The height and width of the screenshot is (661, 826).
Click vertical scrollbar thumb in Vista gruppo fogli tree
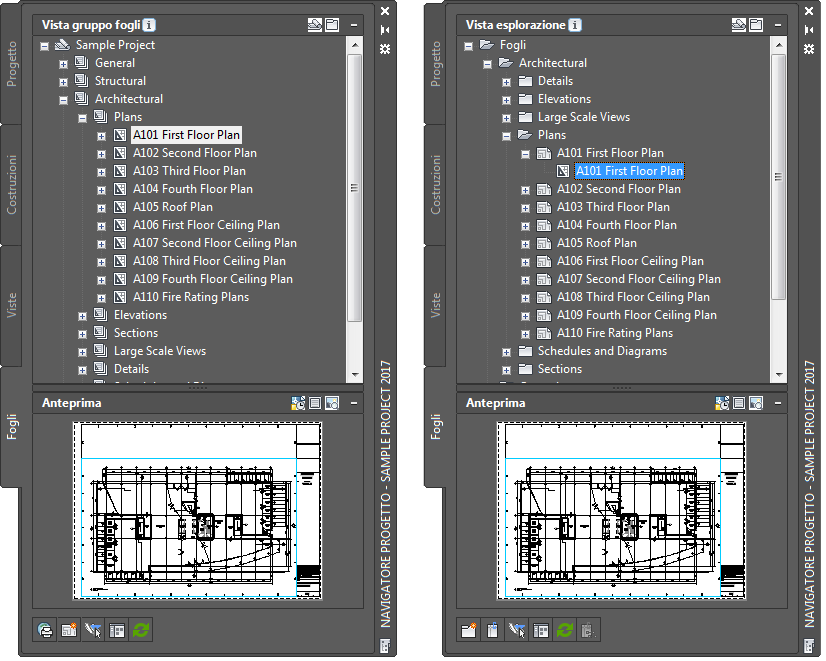tap(355, 188)
